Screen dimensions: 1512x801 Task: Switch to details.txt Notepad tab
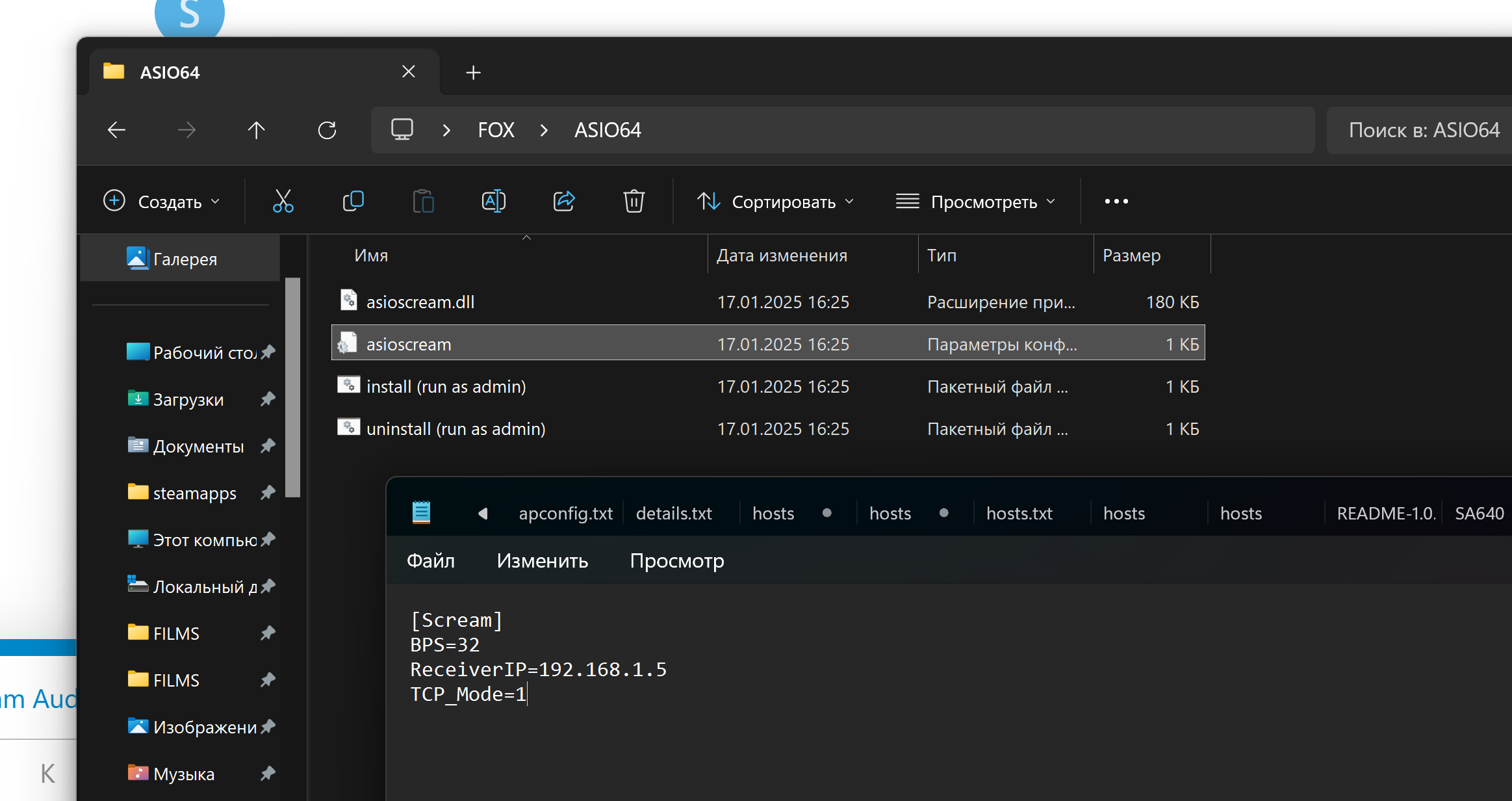(x=674, y=514)
